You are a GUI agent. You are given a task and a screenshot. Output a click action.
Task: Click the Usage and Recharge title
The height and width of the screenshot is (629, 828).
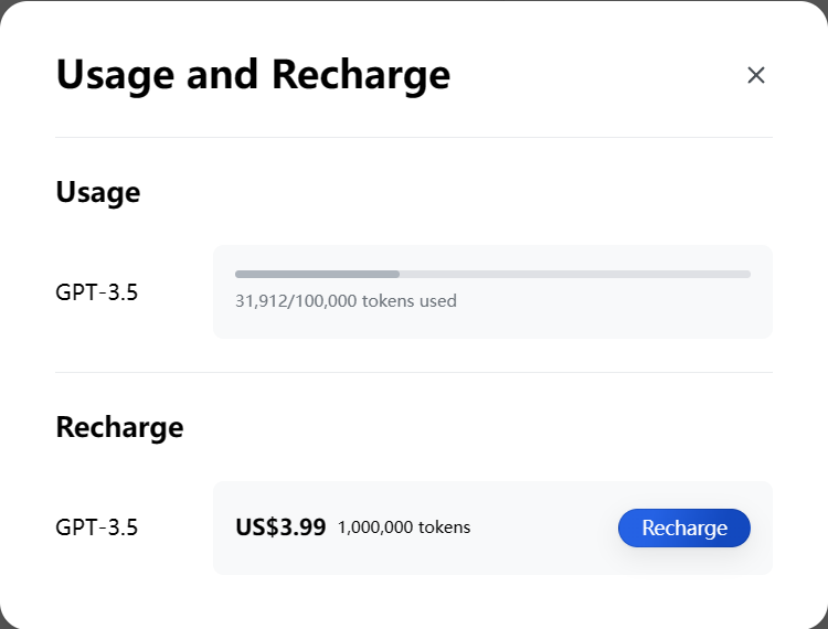pyautogui.click(x=253, y=75)
